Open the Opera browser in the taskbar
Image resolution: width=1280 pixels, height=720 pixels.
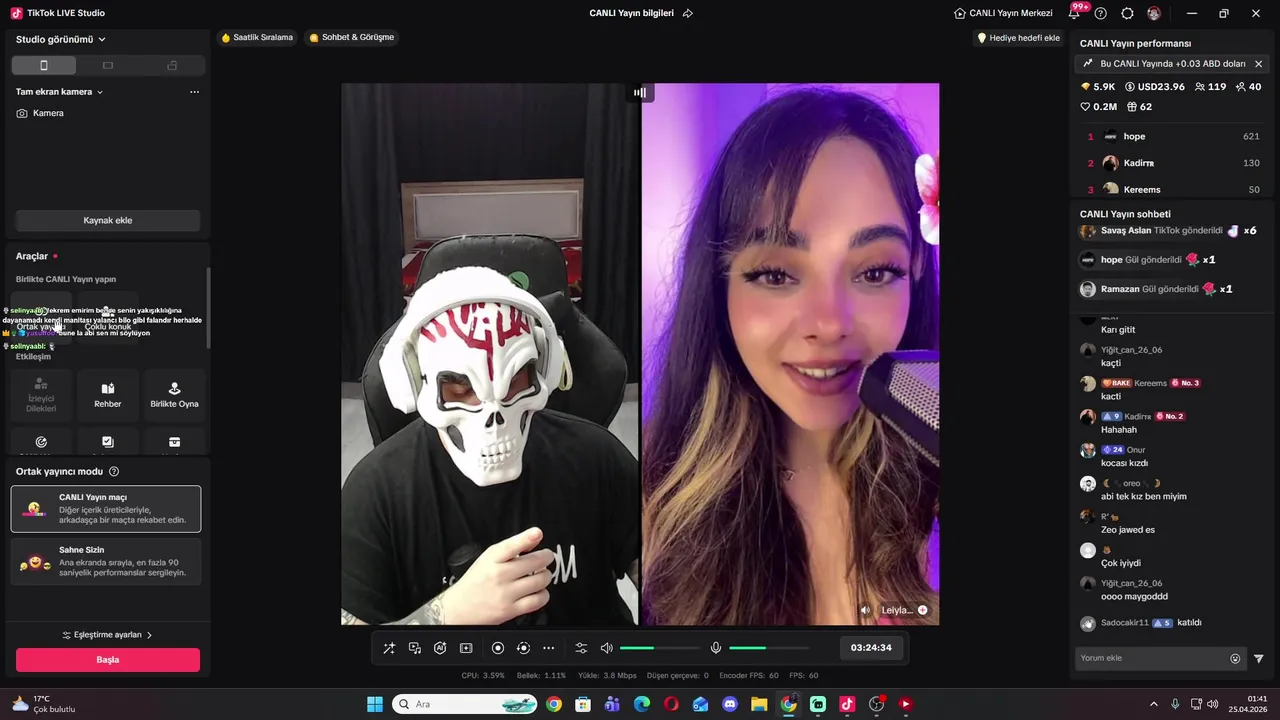671,704
